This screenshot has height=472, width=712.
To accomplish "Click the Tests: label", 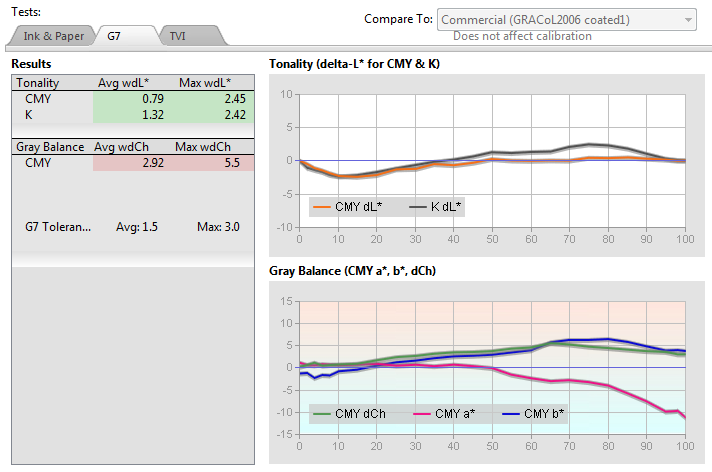I will [x=26, y=12].
